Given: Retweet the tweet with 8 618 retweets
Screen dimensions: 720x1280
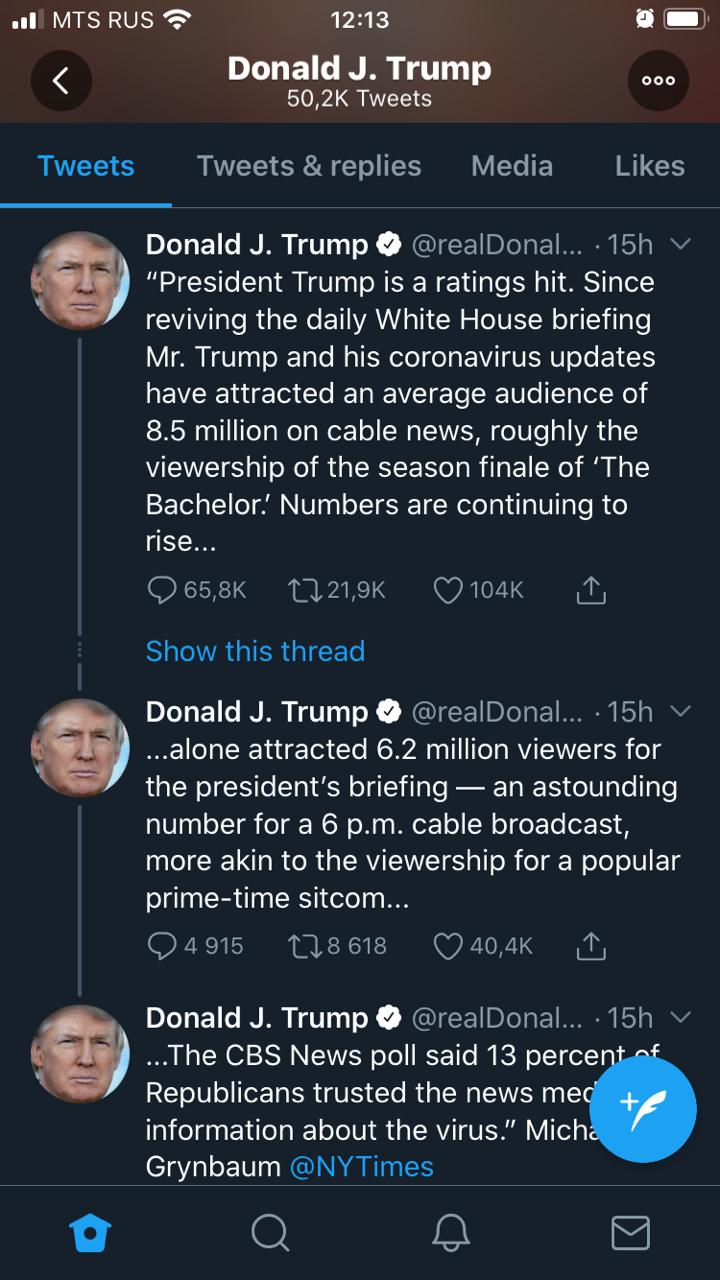Looking at the screenshot, I should 302,945.
